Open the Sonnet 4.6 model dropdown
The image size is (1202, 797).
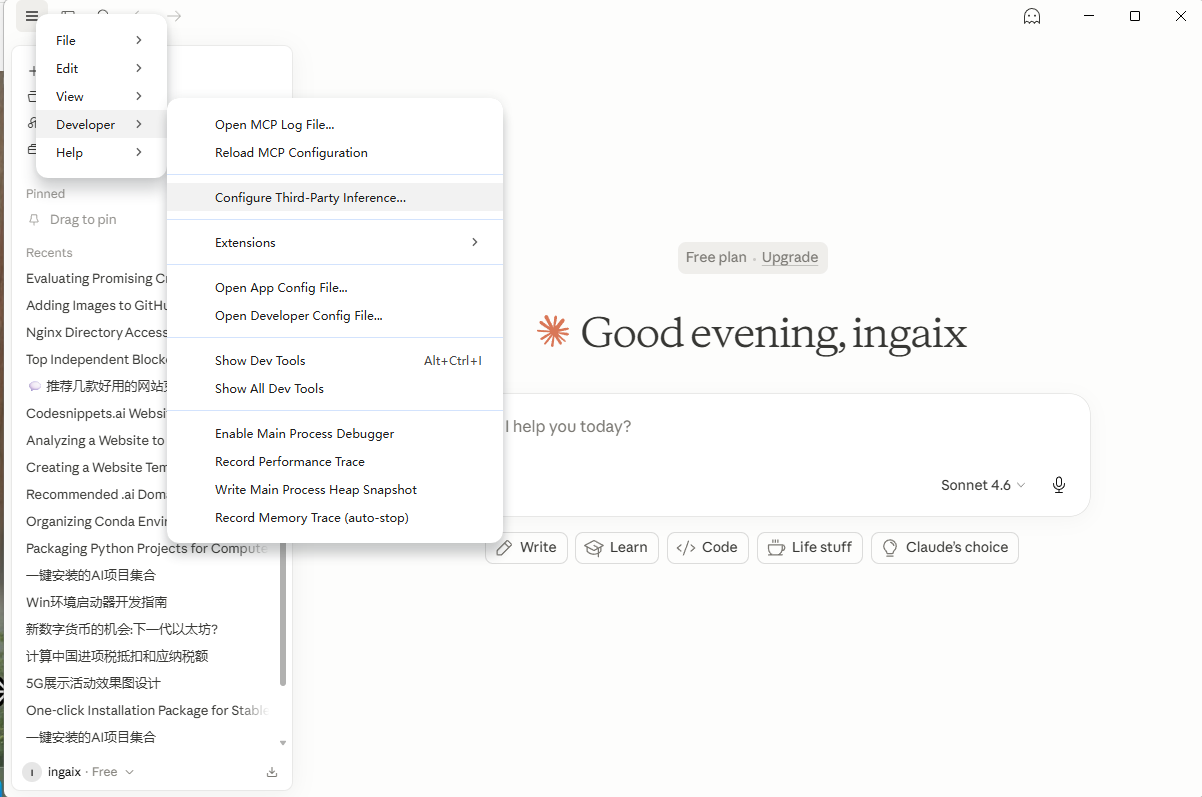pyautogui.click(x=983, y=485)
